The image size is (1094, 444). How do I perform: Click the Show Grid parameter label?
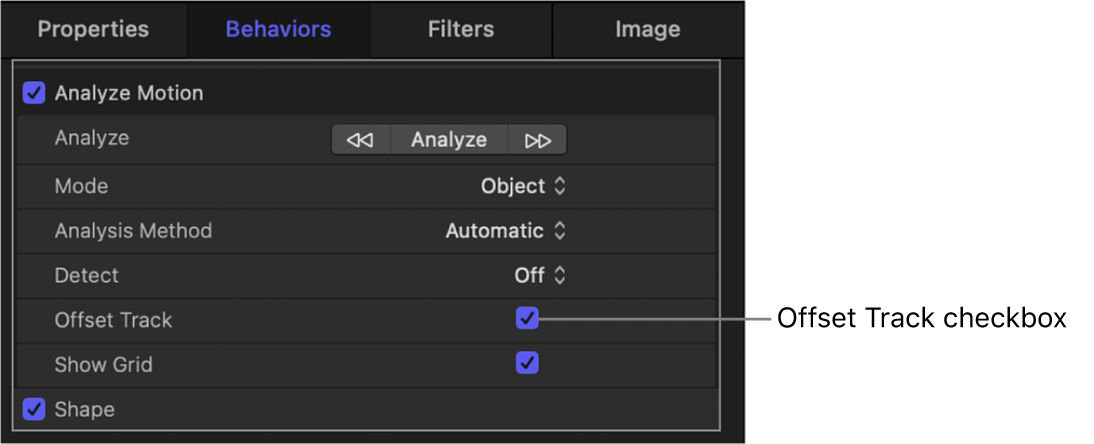103,364
